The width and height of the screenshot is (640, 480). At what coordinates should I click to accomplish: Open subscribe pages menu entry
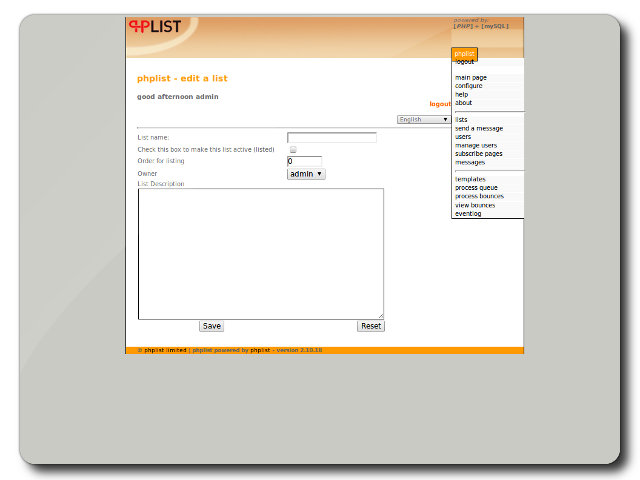click(x=479, y=154)
